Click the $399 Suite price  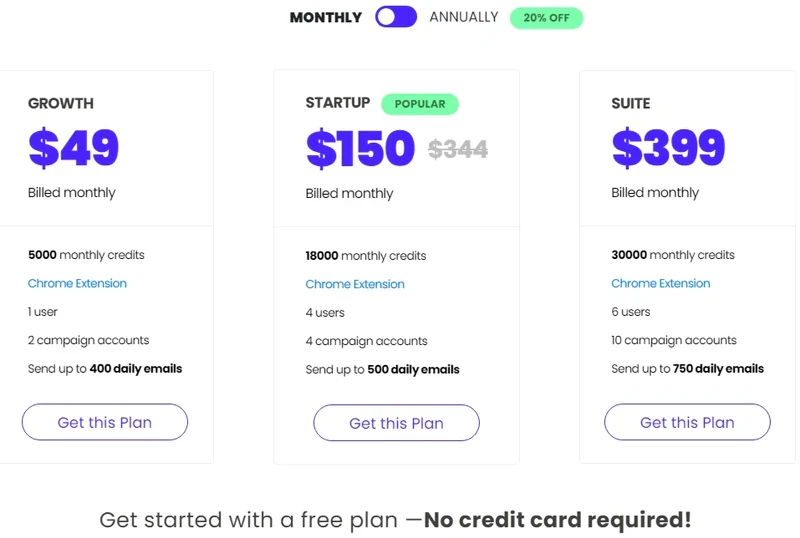[x=668, y=148]
